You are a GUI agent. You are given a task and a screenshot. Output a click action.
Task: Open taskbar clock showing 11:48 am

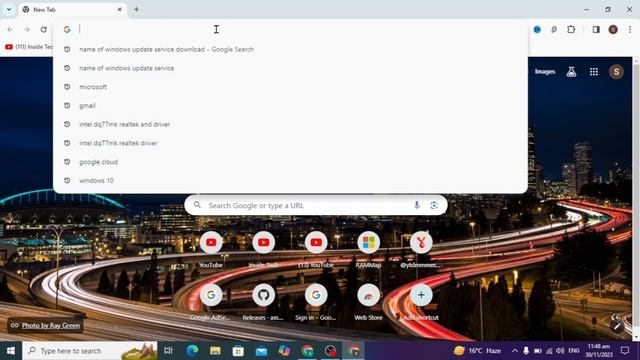click(x=599, y=351)
